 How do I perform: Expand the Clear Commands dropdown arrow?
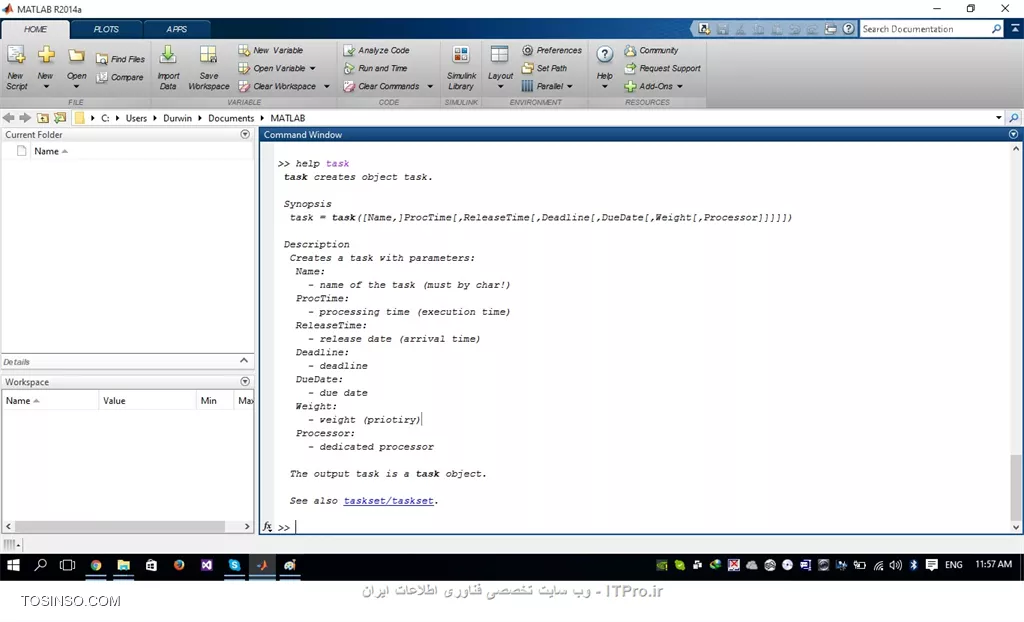(x=430, y=86)
